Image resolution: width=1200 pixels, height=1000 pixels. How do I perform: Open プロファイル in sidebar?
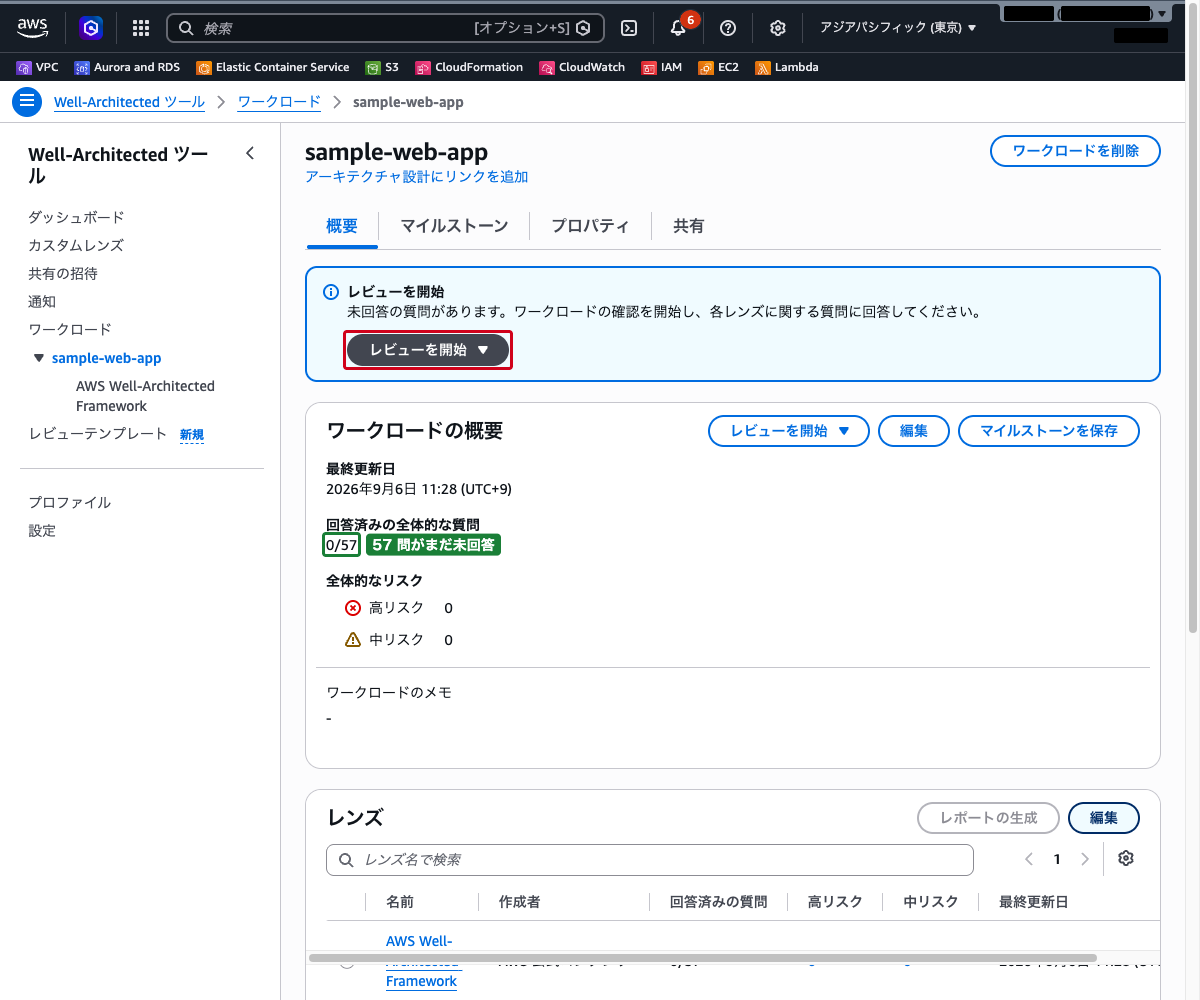tap(70, 502)
